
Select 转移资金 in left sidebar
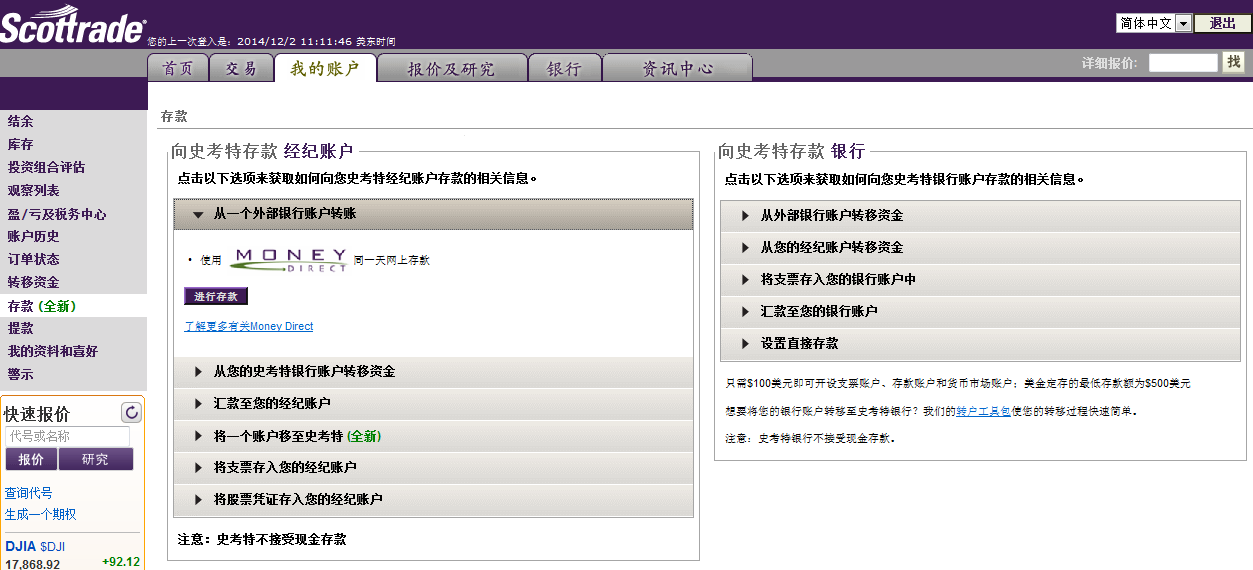click(x=34, y=283)
